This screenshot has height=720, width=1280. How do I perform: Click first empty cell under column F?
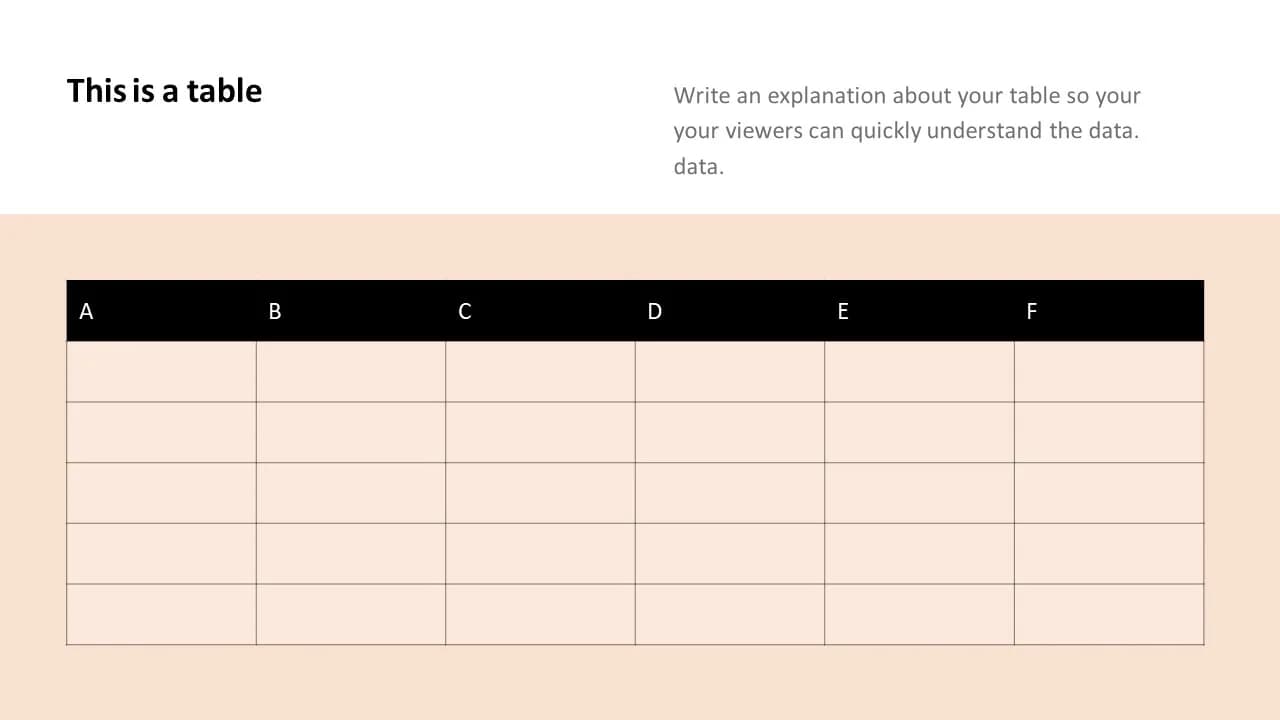pyautogui.click(x=1109, y=372)
